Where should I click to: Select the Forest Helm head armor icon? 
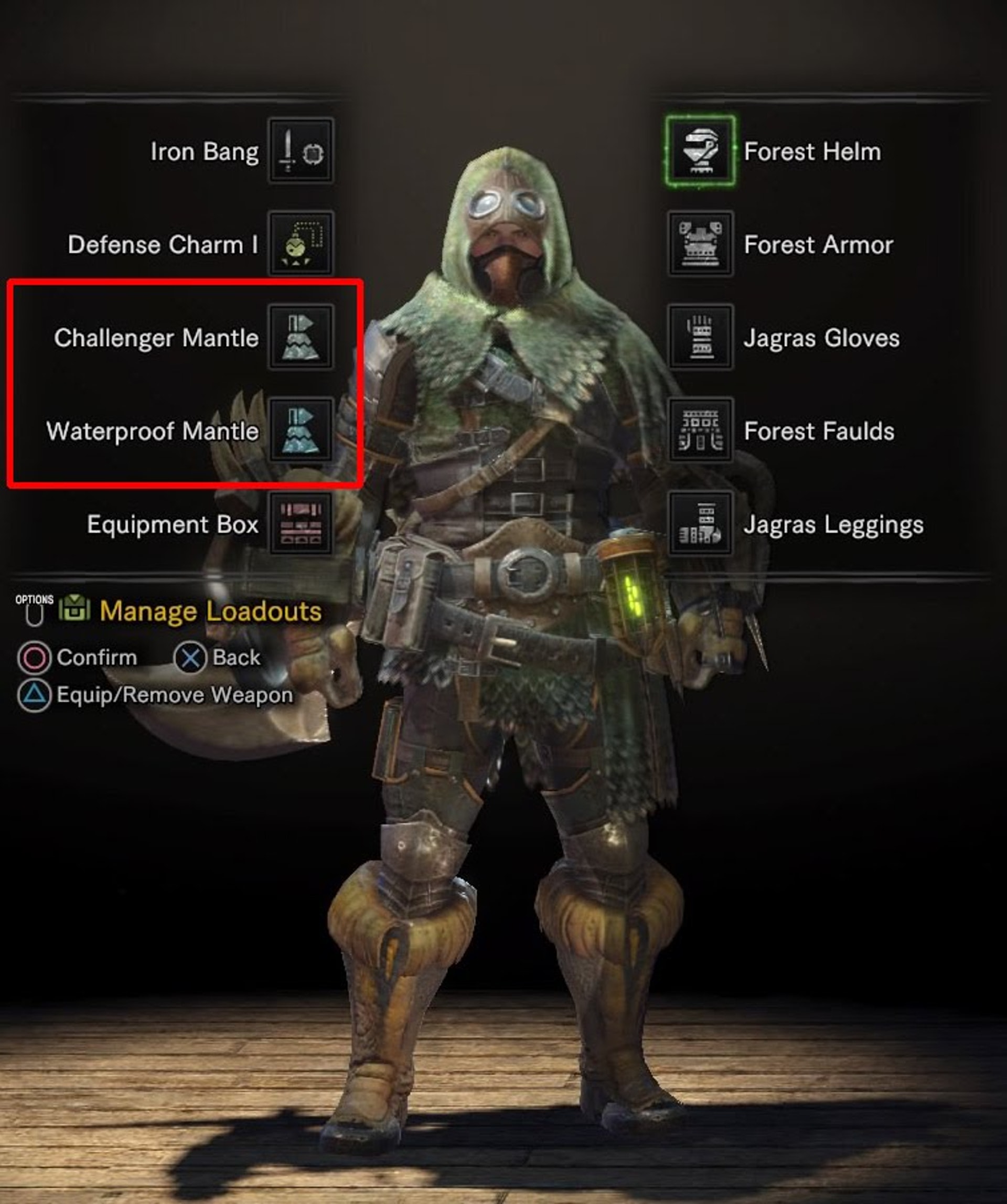coord(700,151)
